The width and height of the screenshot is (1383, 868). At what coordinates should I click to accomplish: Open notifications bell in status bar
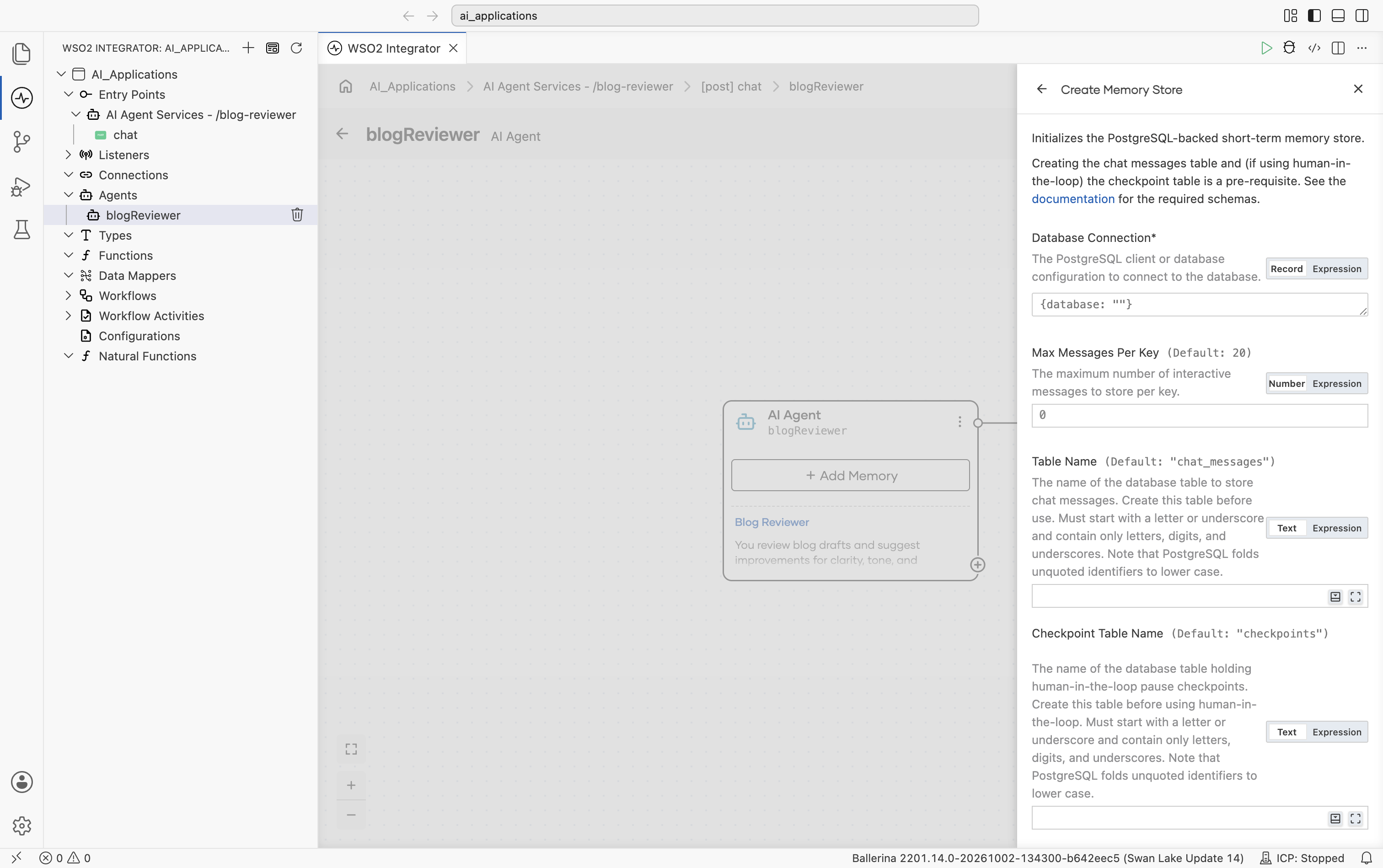click(x=1367, y=857)
